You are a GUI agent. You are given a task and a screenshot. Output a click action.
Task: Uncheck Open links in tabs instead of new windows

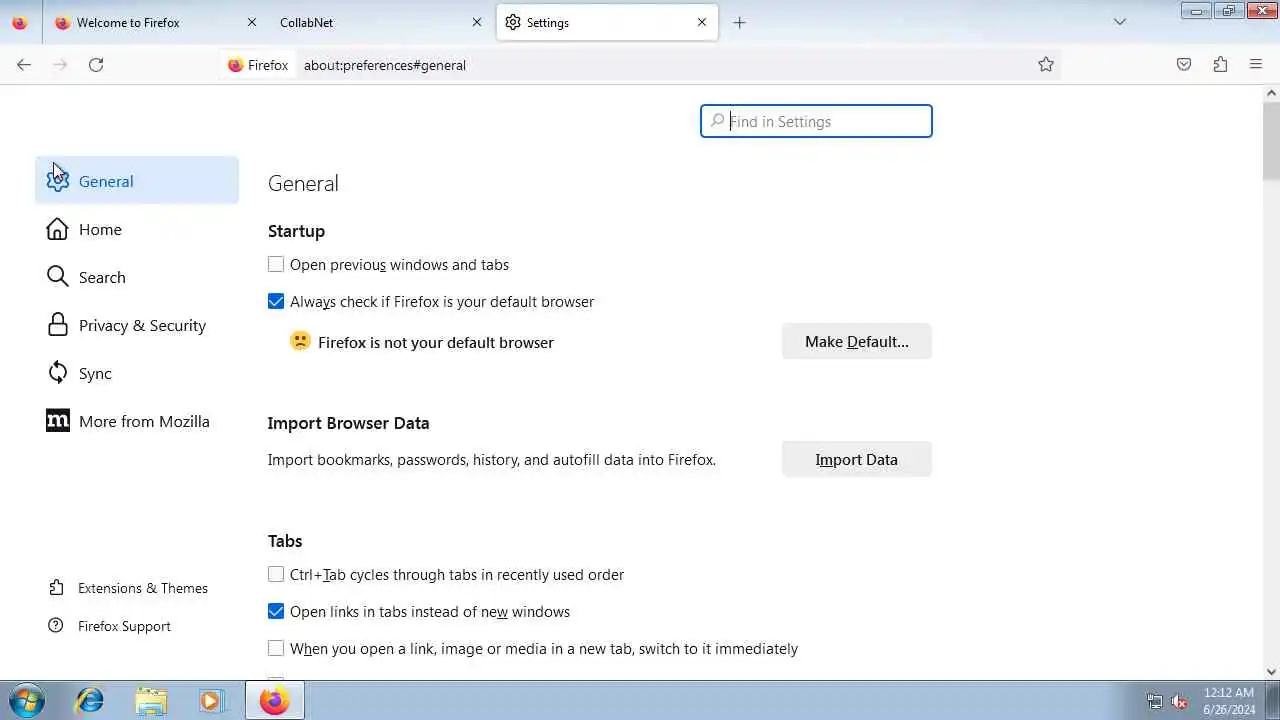[276, 612]
